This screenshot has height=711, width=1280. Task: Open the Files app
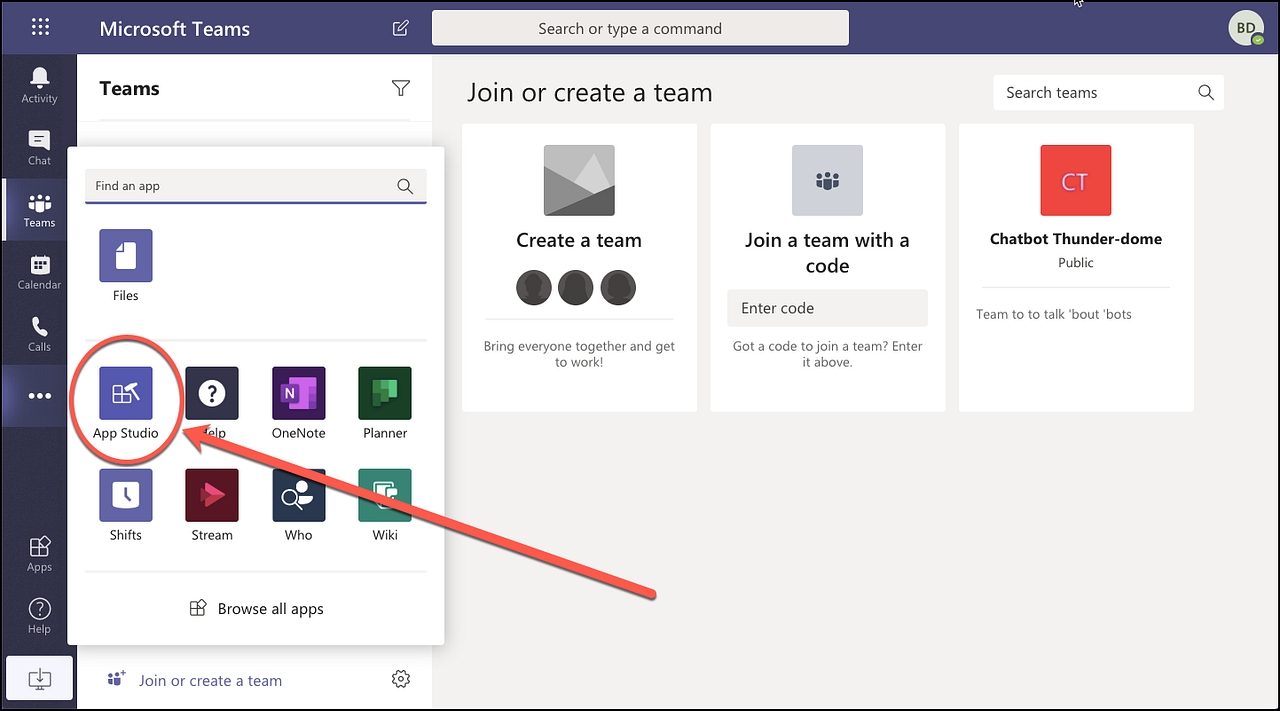pos(125,256)
